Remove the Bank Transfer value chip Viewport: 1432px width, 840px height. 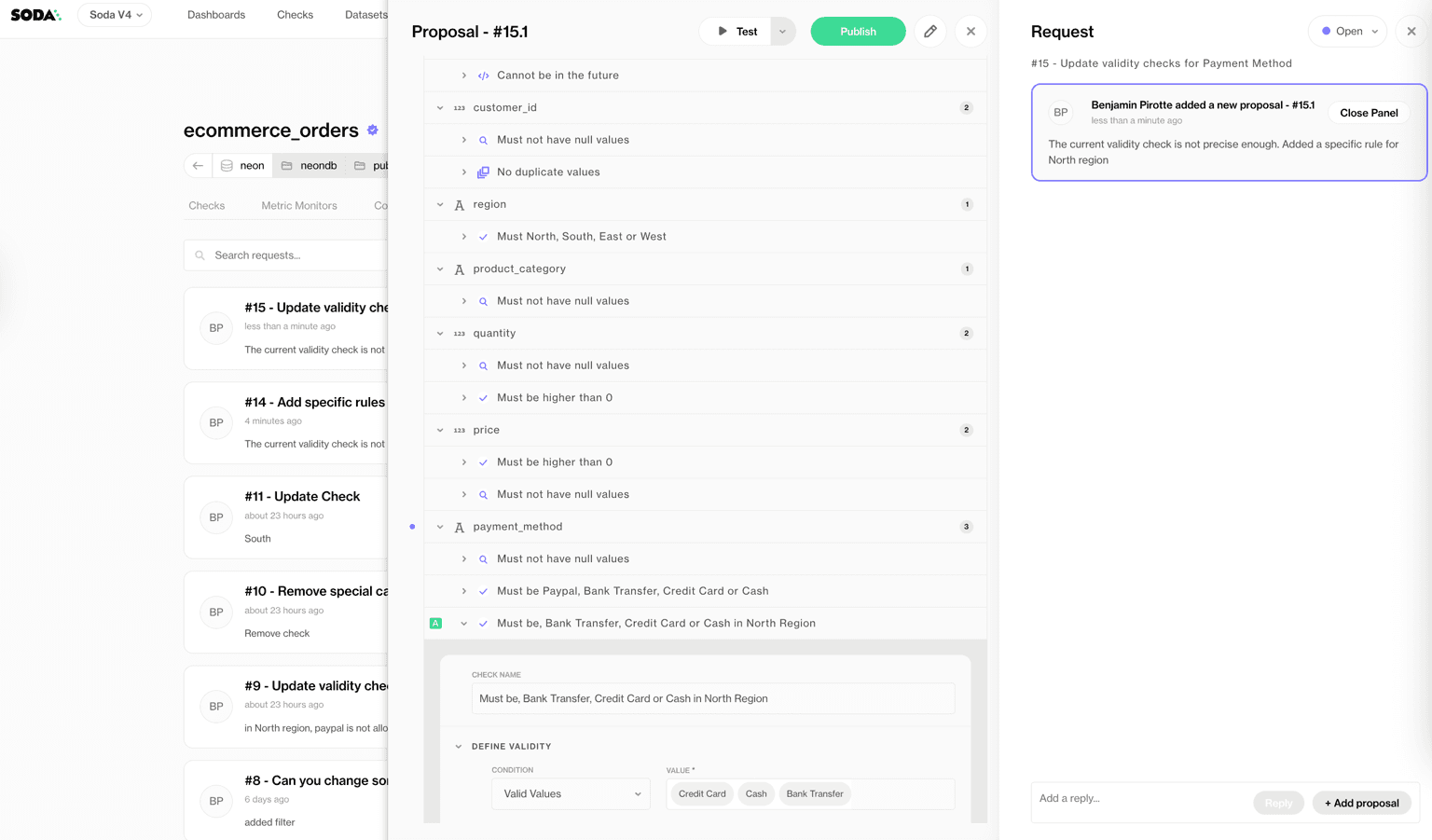pyautogui.click(x=814, y=793)
